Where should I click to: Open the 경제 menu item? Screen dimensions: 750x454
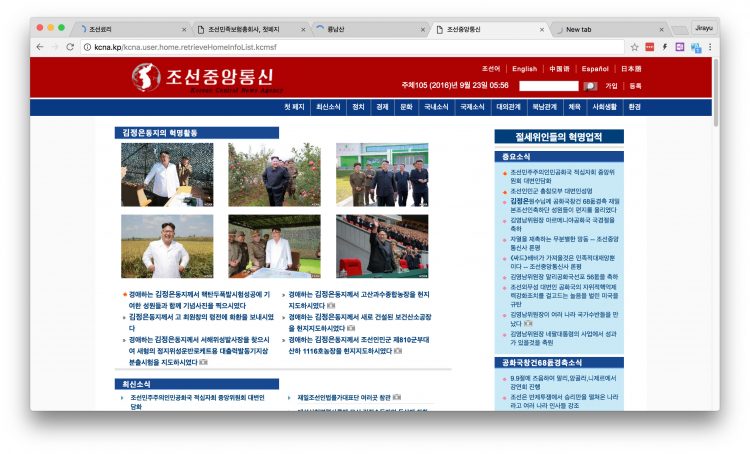click(382, 107)
